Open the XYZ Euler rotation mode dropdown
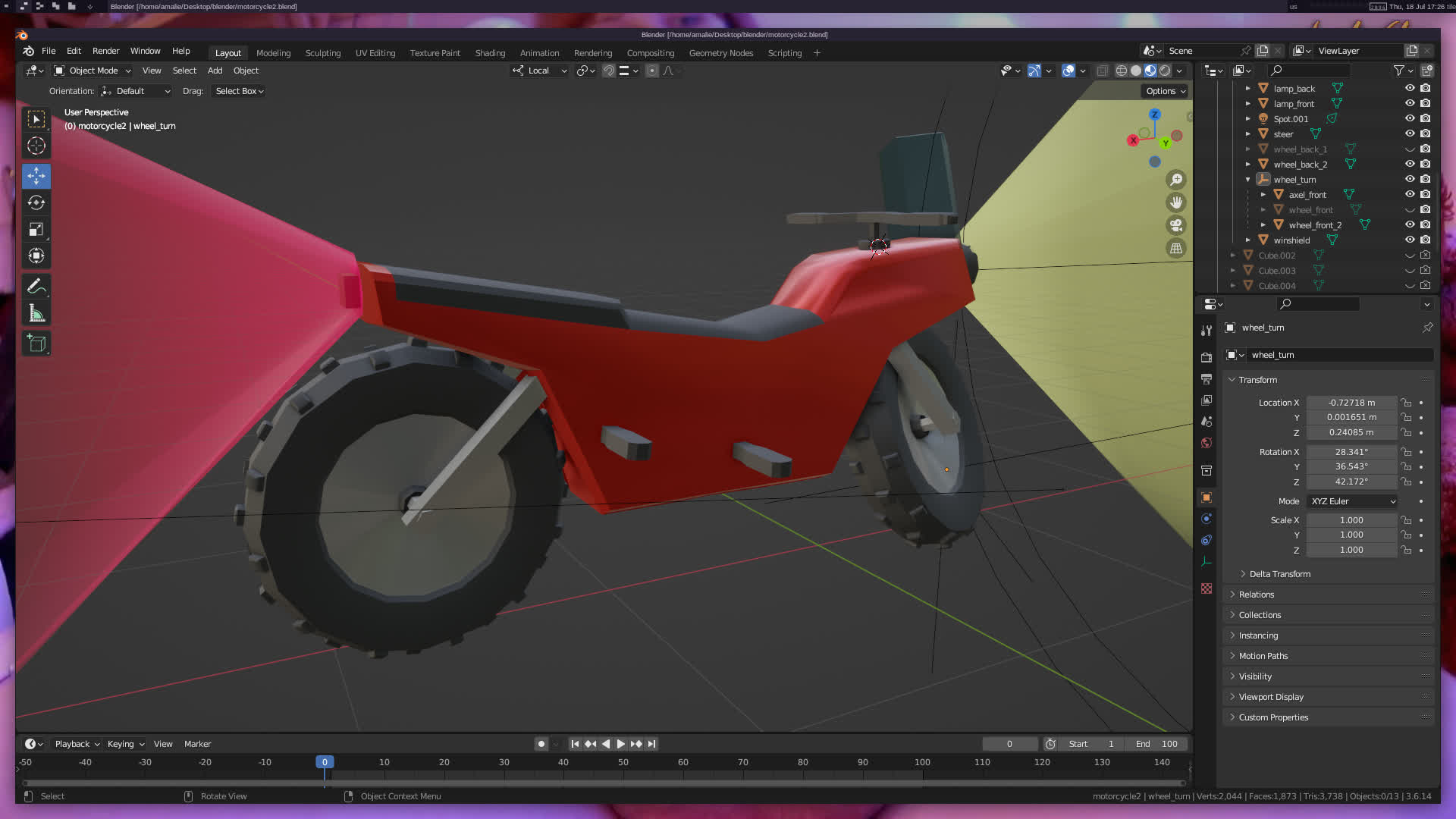The height and width of the screenshot is (819, 1456). pyautogui.click(x=1352, y=501)
